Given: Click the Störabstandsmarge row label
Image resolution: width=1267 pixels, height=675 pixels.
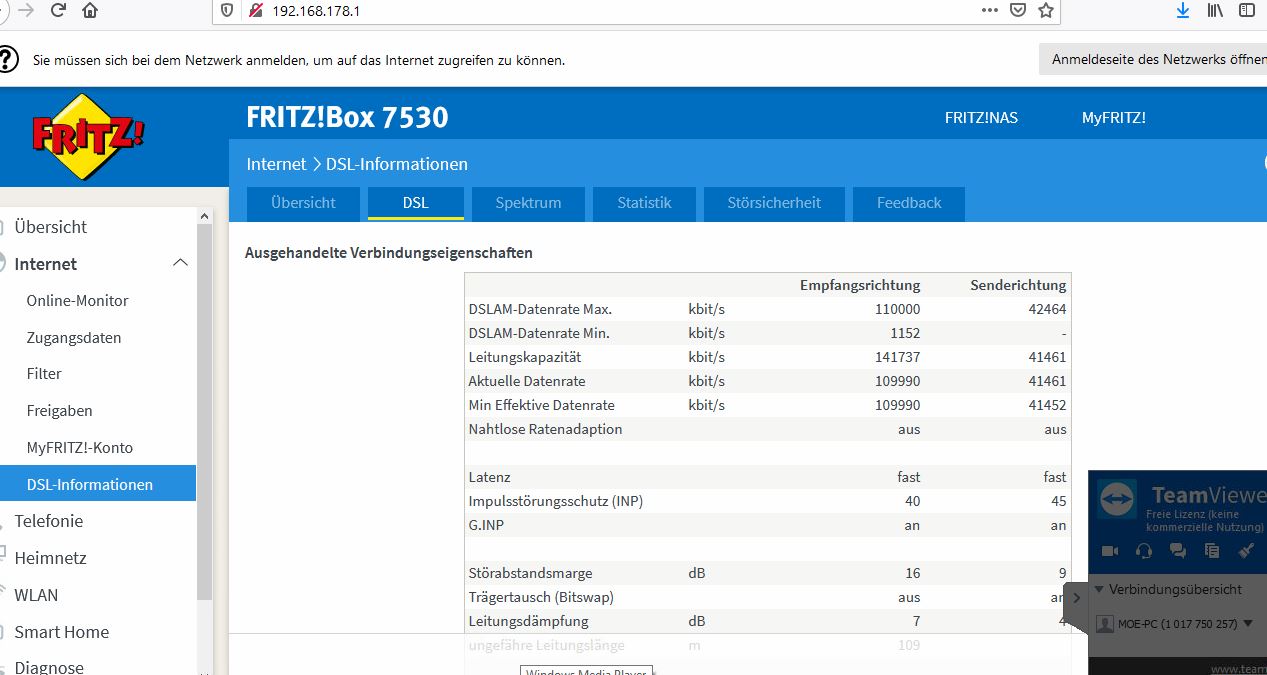Looking at the screenshot, I should point(530,573).
